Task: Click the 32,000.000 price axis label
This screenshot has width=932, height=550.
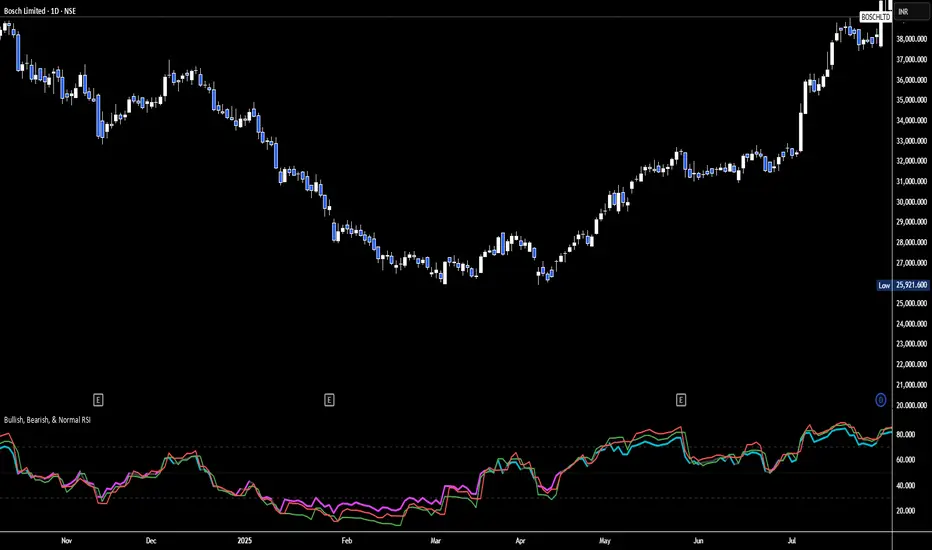Action: click(x=912, y=161)
